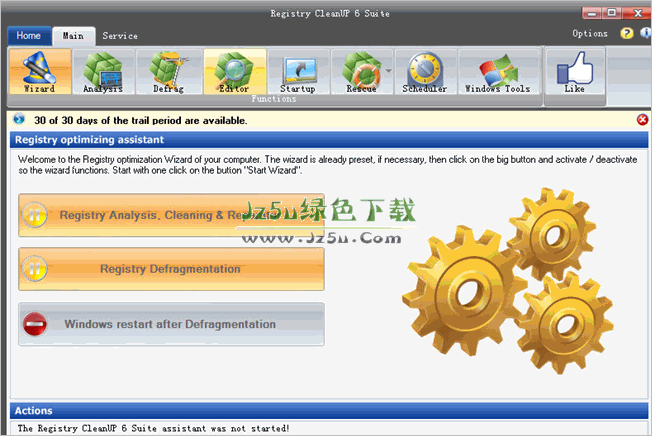This screenshot has width=652, height=436.
Task: Click the blue info icon
Action: pos(646,33)
